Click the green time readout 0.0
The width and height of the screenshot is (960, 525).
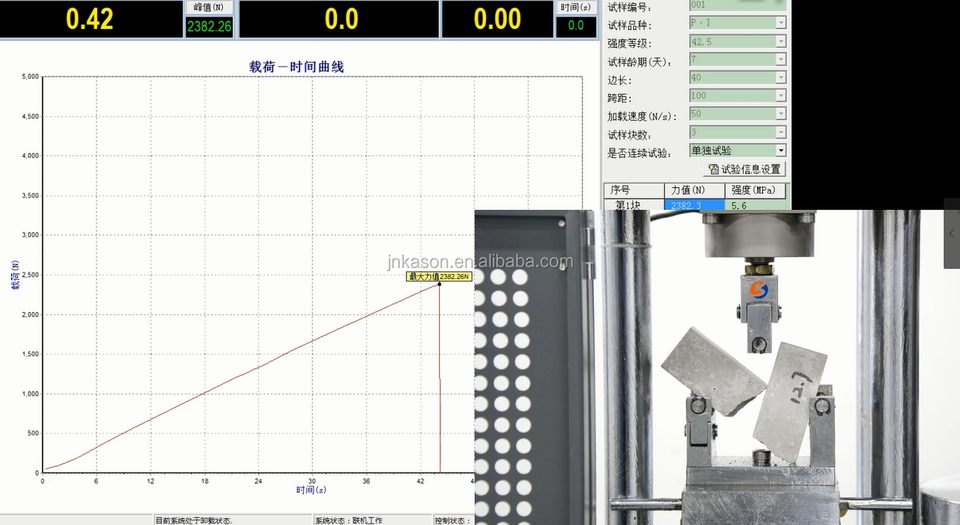(576, 26)
